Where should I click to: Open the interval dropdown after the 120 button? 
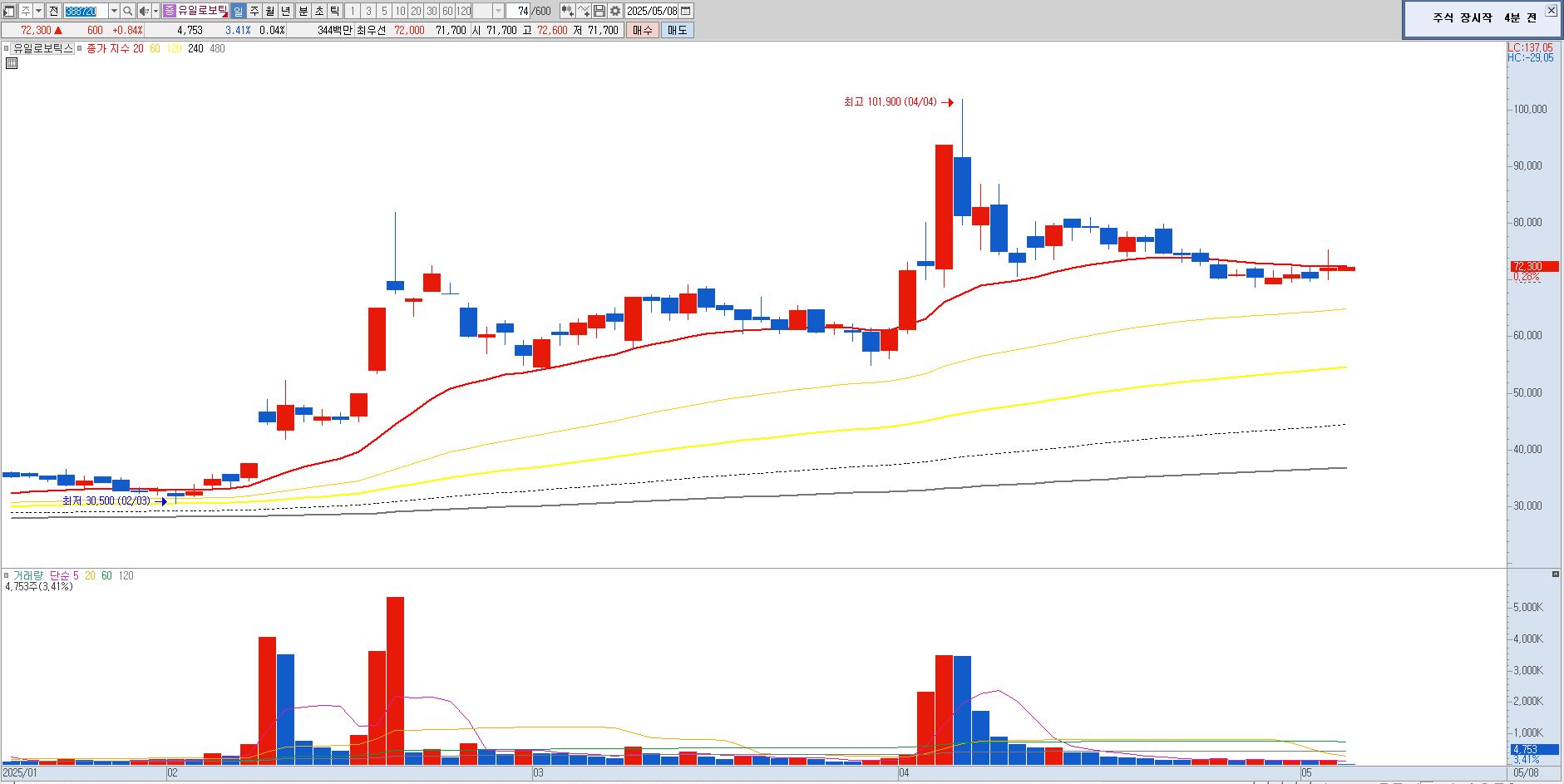point(499,11)
